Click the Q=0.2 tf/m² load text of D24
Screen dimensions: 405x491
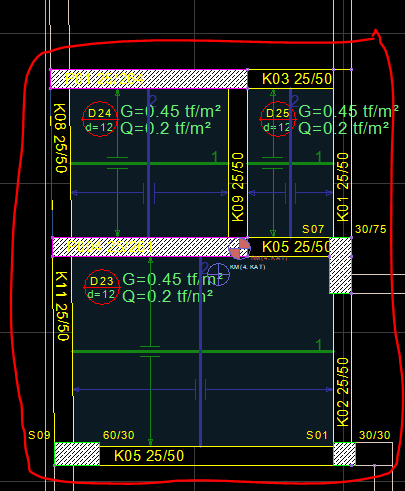166,128
